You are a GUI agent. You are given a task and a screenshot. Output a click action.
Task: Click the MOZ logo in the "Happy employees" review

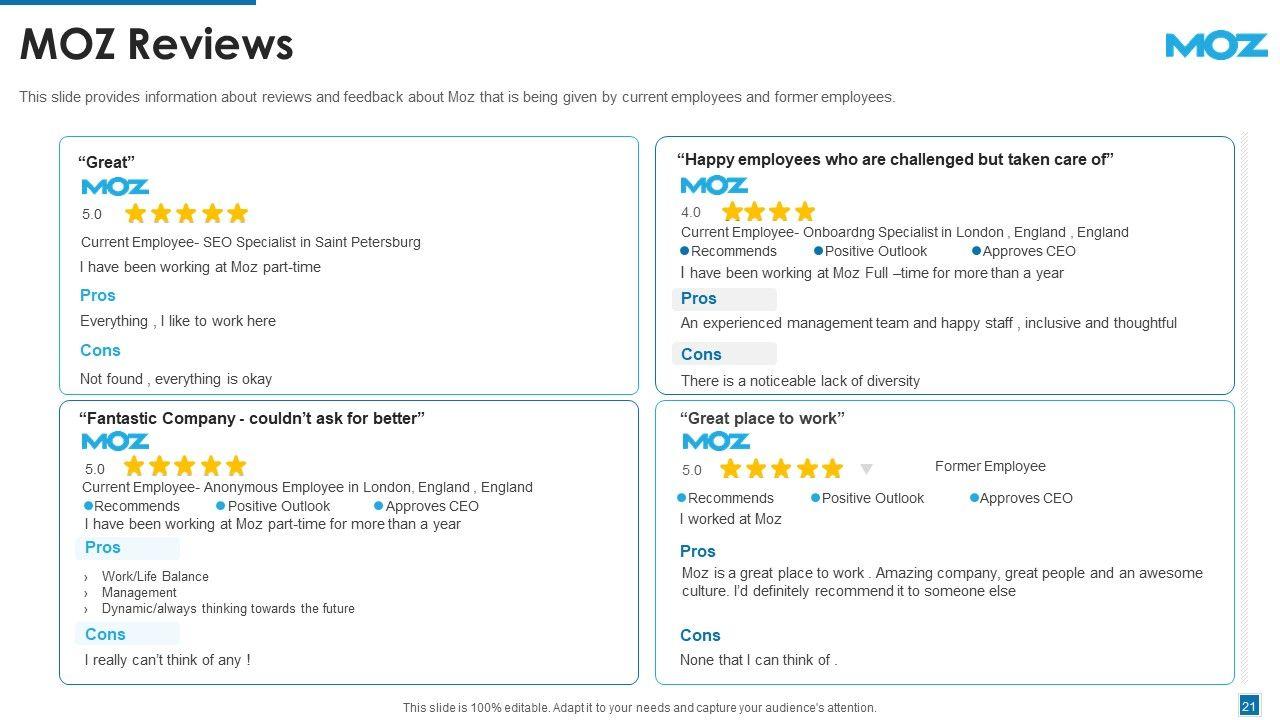[x=714, y=185]
